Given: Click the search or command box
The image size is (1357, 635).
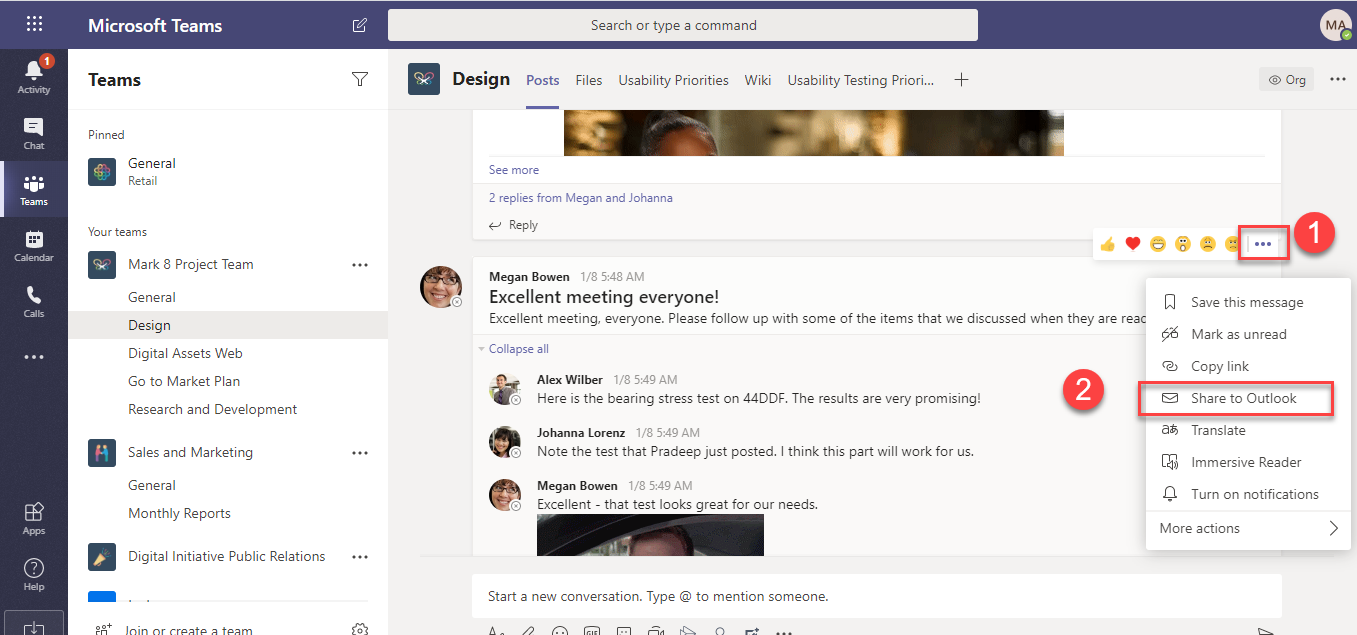Looking at the screenshot, I should click(682, 25).
